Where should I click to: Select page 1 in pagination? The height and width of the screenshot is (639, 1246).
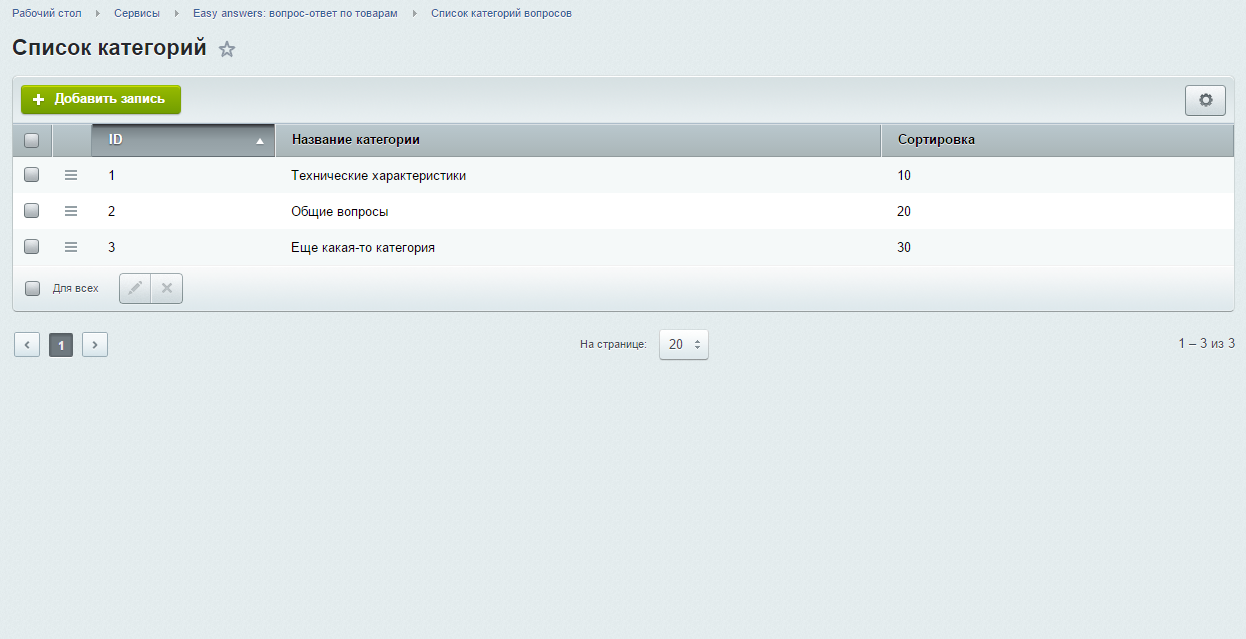coord(61,345)
